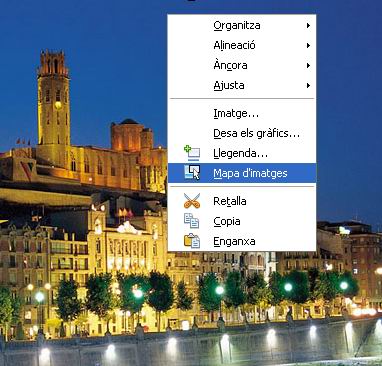
Task: Click the clipboard icon beside Enganxa
Action: pyautogui.click(x=192, y=241)
